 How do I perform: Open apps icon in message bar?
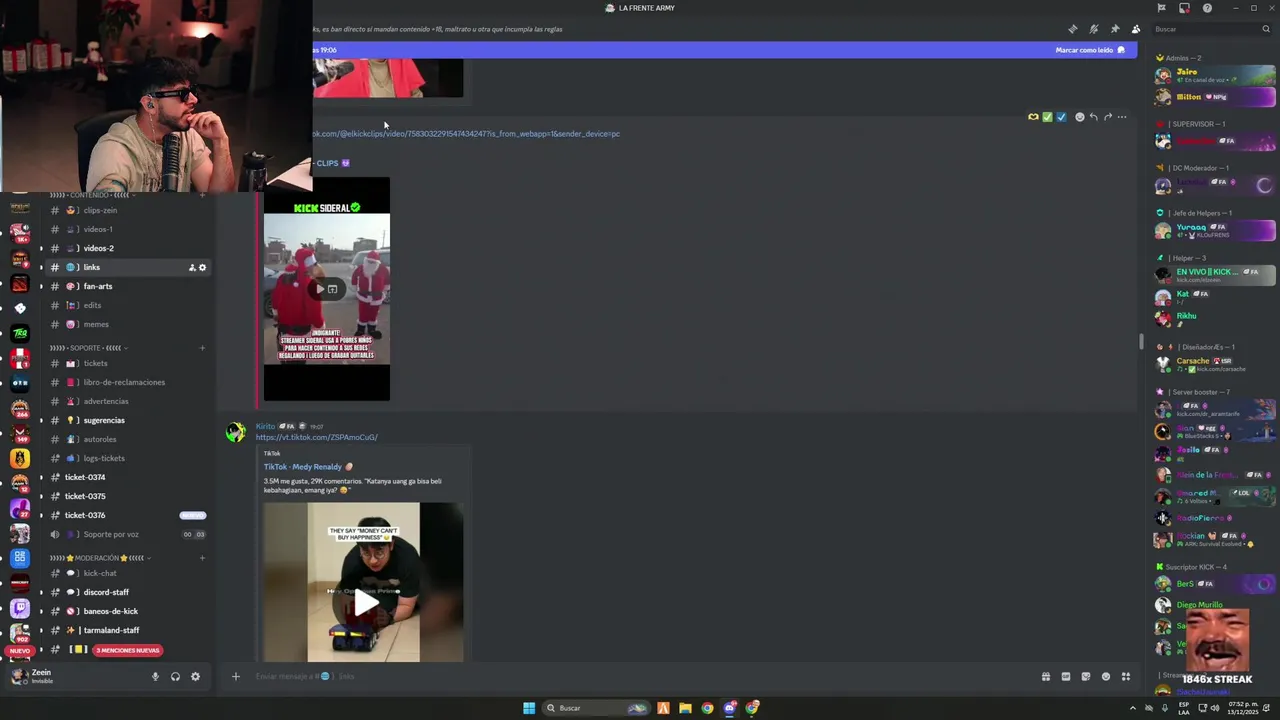[x=1125, y=677]
